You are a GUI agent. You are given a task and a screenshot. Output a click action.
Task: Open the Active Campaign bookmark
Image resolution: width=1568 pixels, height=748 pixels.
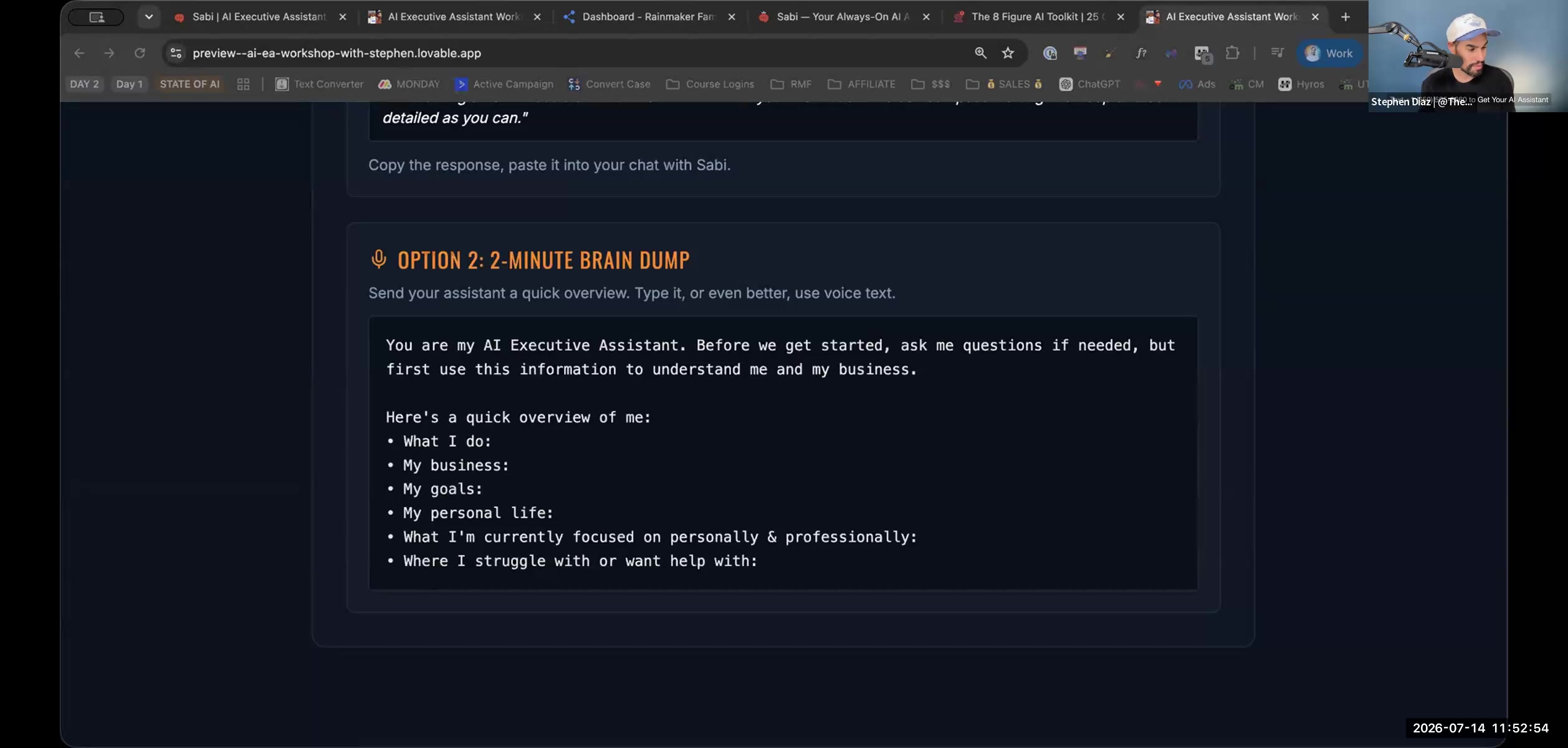pos(504,84)
